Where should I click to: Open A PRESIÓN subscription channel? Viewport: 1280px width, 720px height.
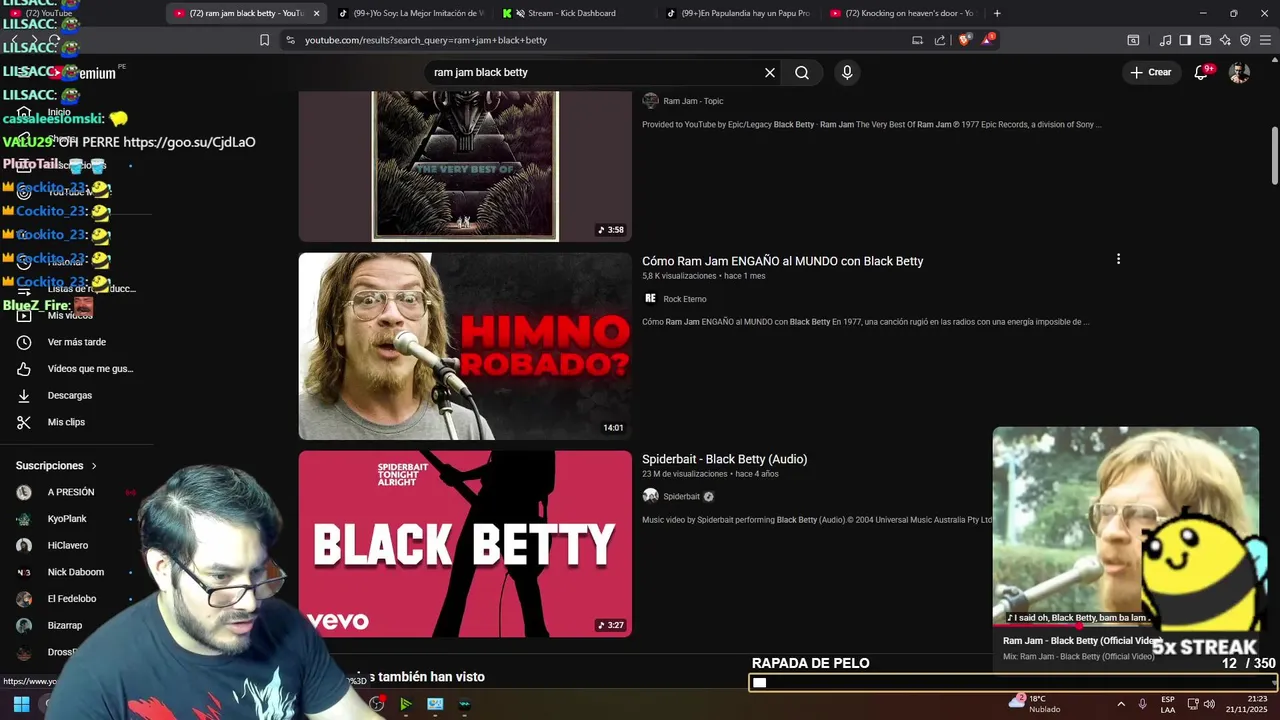71,492
